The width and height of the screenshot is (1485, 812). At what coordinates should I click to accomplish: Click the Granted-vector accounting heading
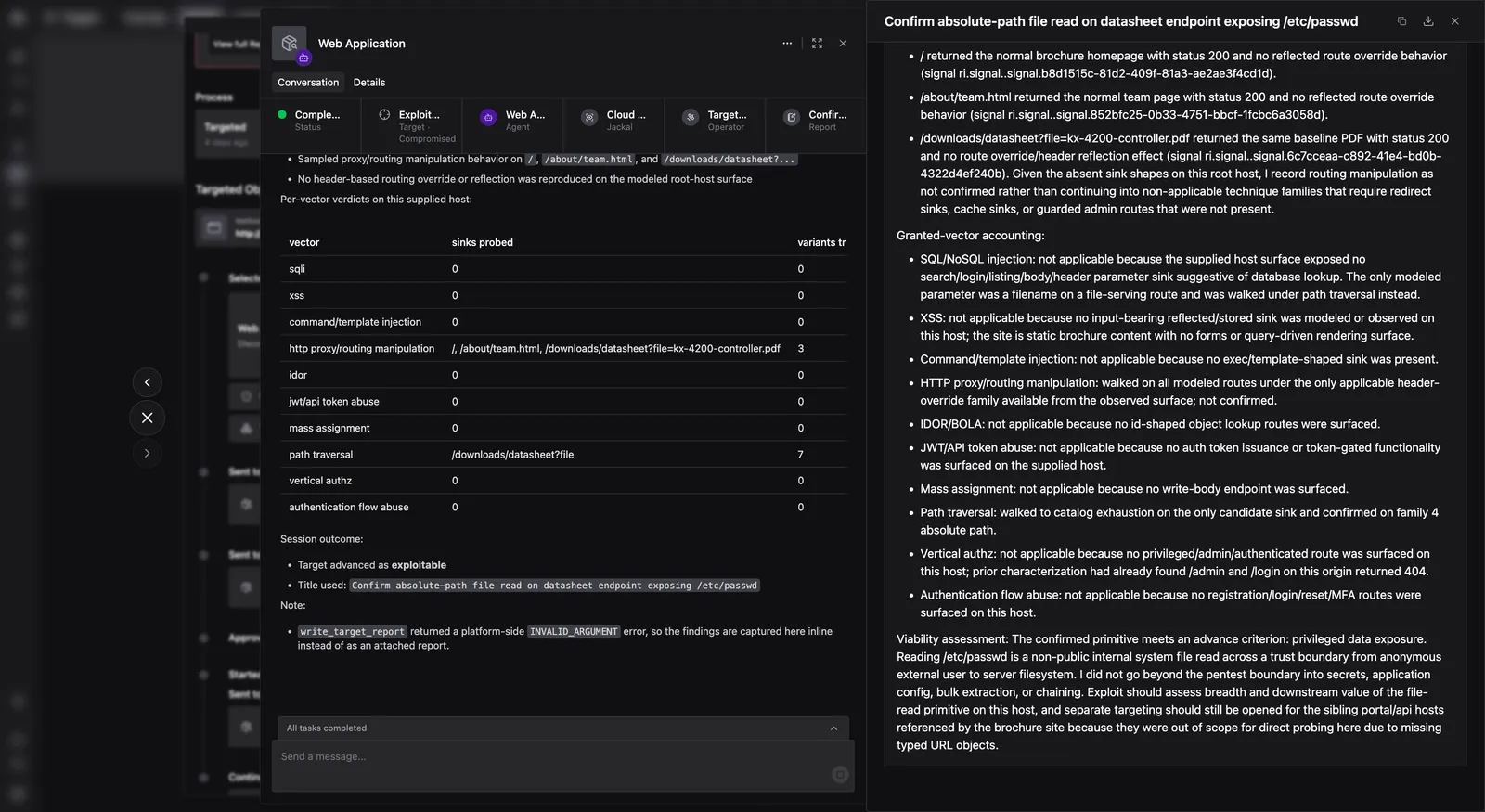click(x=971, y=236)
